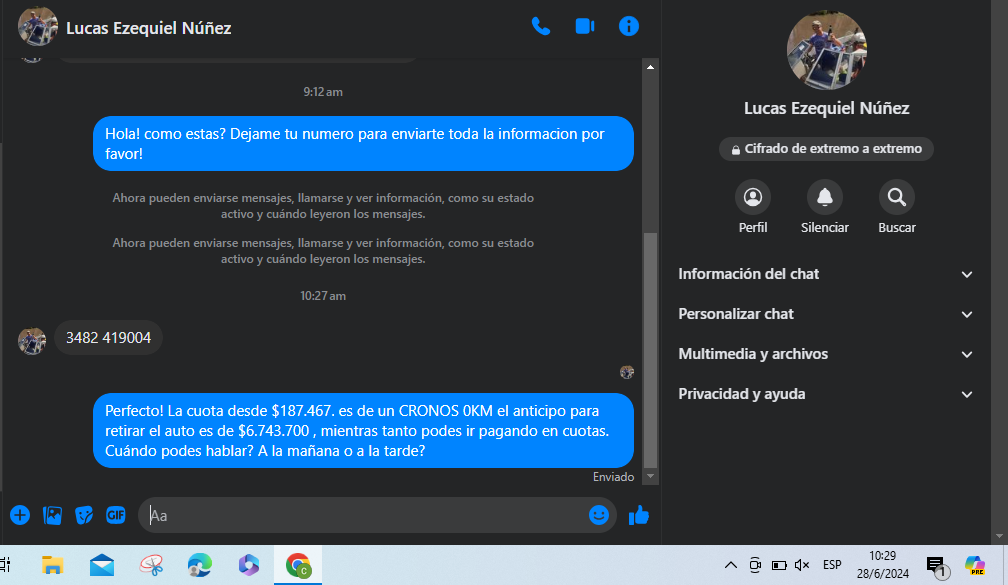Expand Información del chat section
The width and height of the screenshot is (1008, 585).
(826, 274)
